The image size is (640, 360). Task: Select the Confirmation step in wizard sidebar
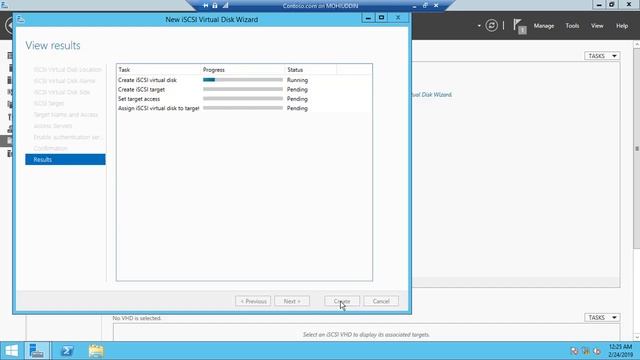click(x=50, y=148)
